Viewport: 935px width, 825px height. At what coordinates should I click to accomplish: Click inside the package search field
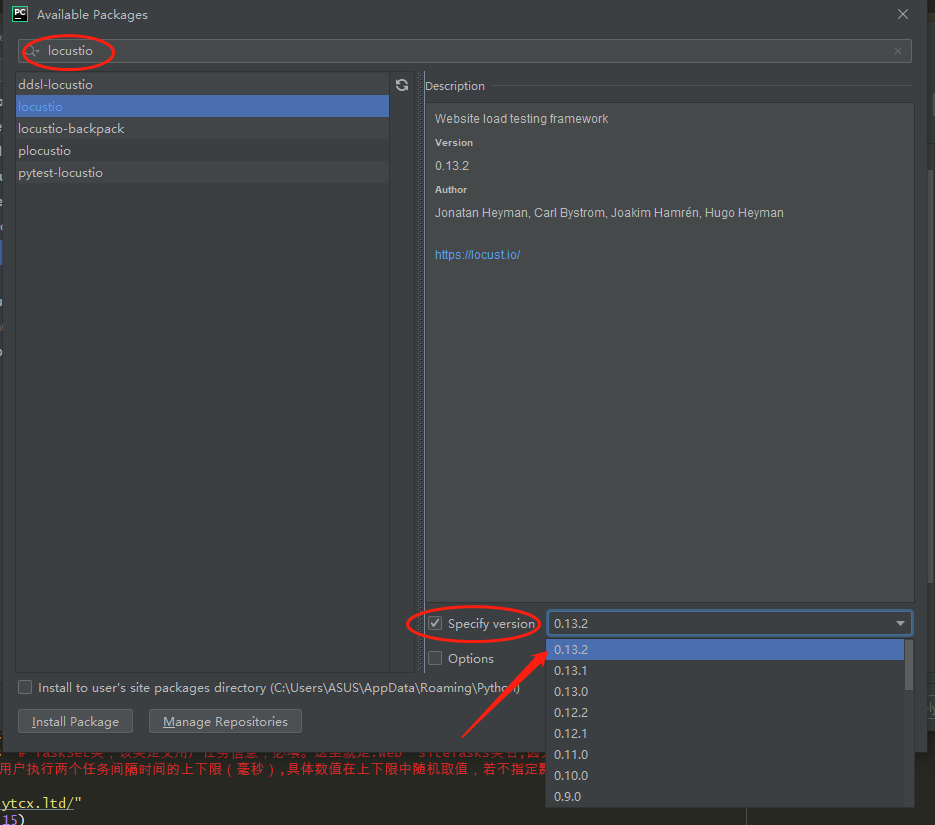pyautogui.click(x=300, y=51)
